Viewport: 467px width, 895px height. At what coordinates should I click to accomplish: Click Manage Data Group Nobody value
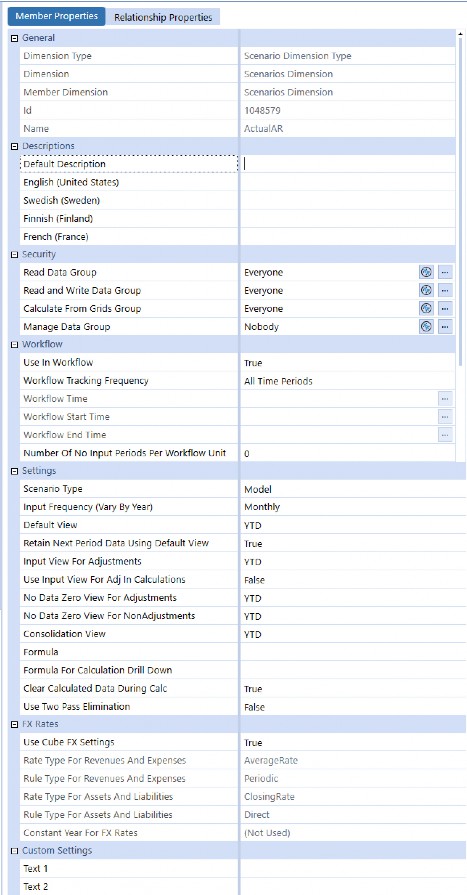(261, 327)
